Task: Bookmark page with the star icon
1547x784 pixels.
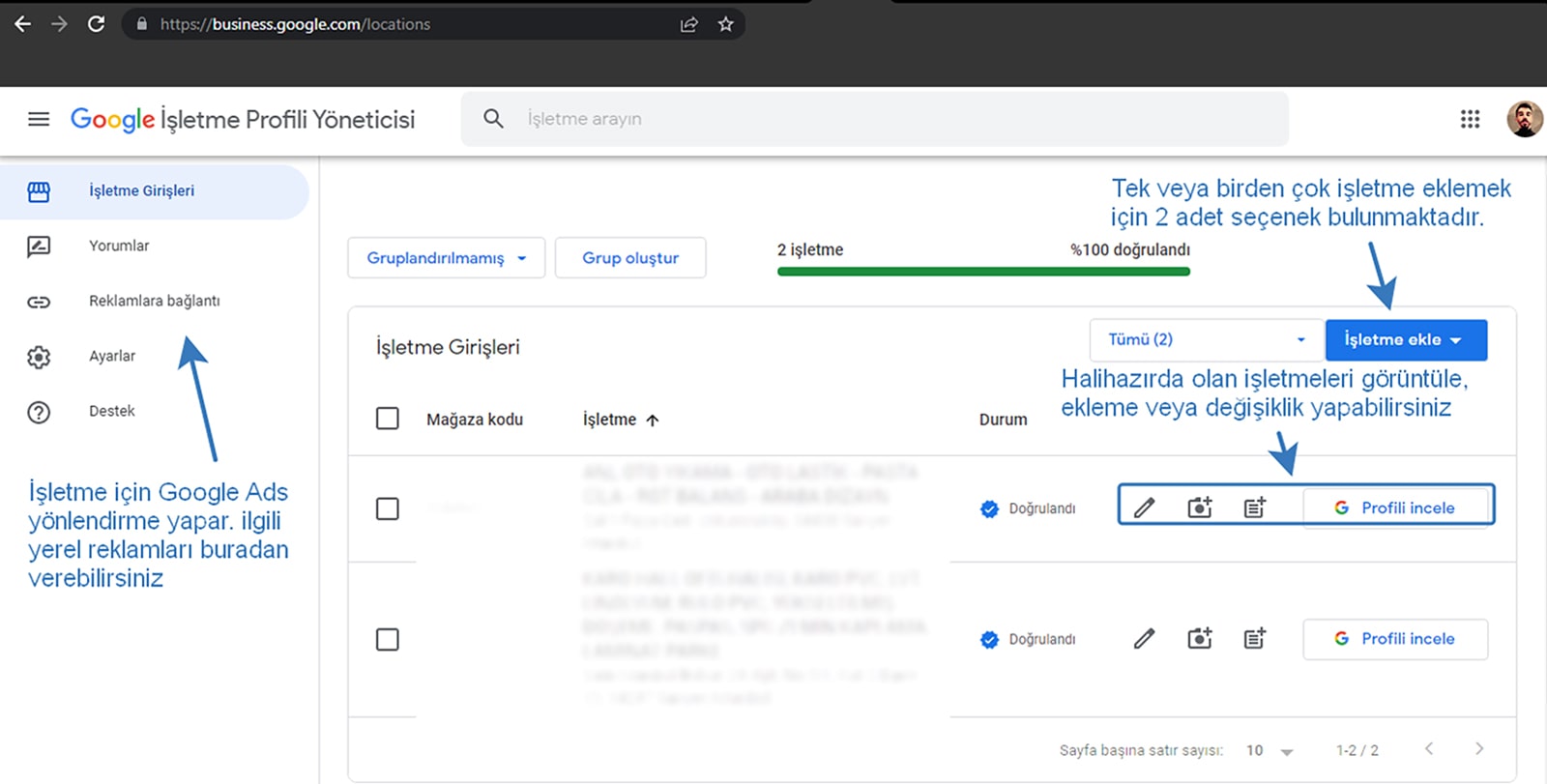Action: [725, 24]
